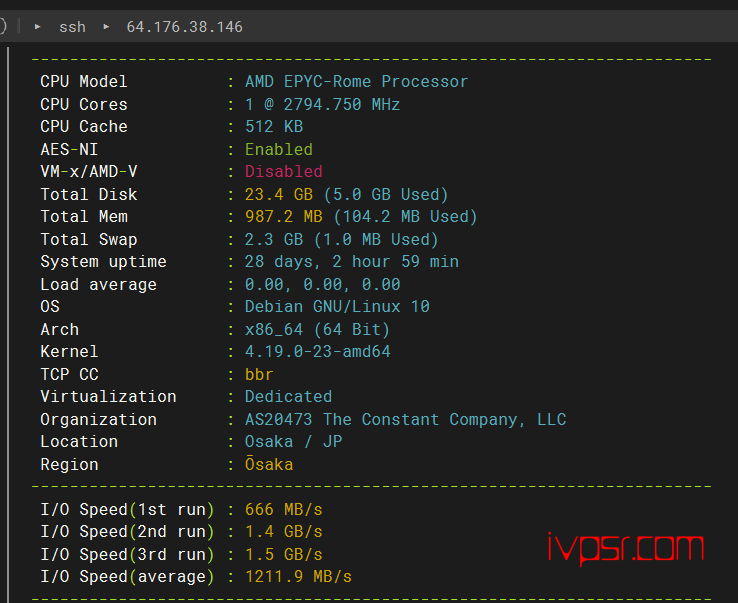Click the 'I/O Speed(average)' label

[128, 577]
